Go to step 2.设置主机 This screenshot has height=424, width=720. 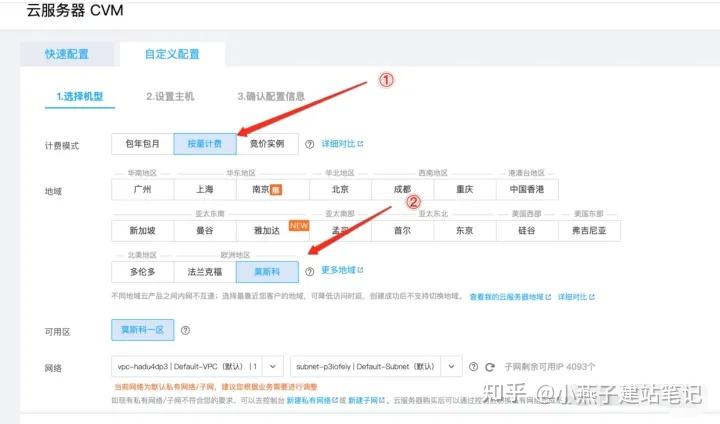coord(170,96)
